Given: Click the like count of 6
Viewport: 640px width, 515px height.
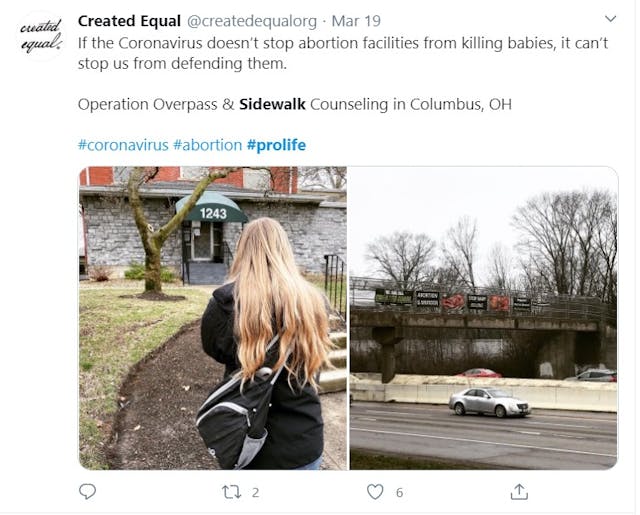Looking at the screenshot, I should (x=399, y=492).
